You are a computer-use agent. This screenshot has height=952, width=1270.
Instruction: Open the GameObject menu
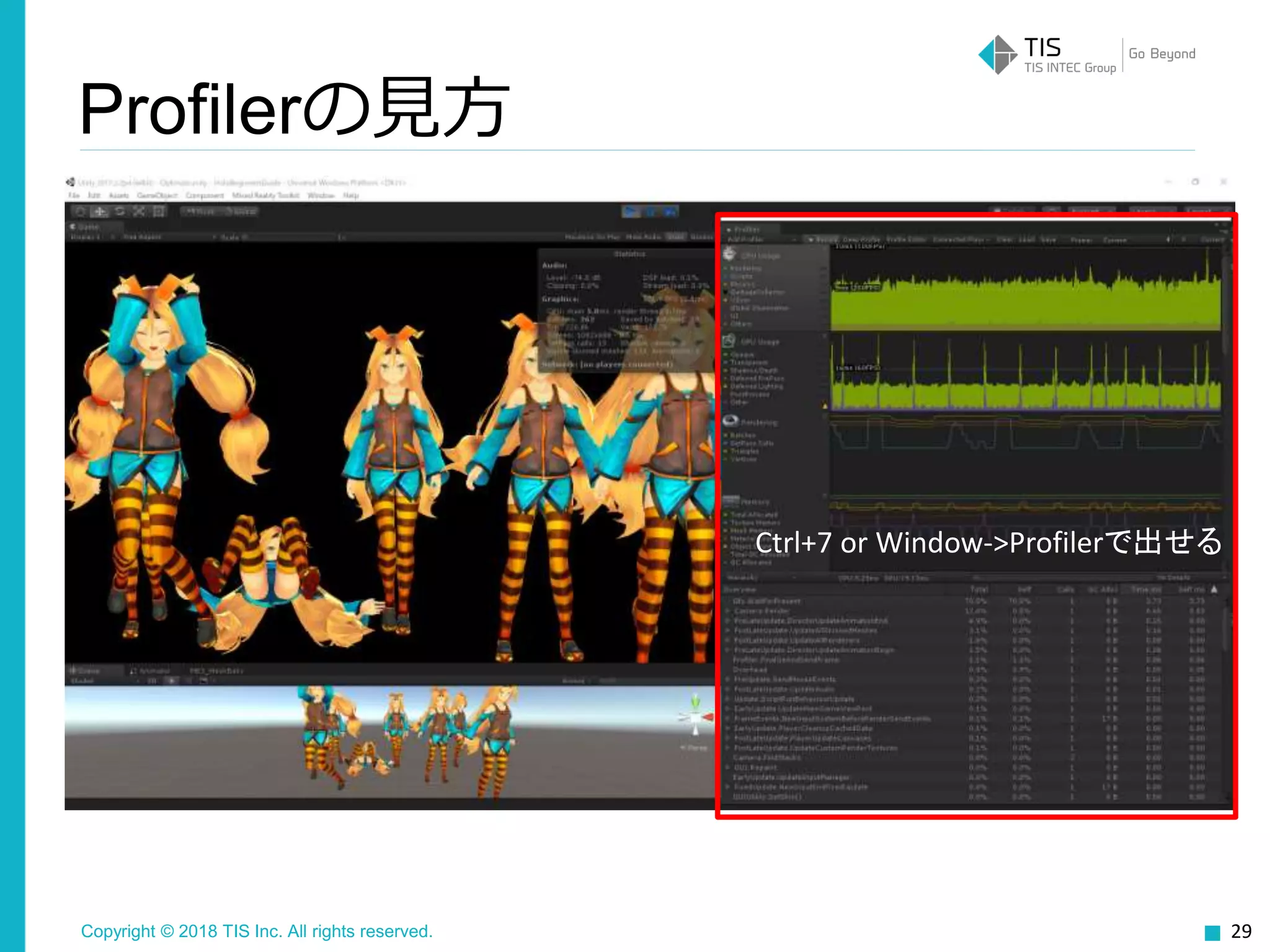pyautogui.click(x=157, y=195)
